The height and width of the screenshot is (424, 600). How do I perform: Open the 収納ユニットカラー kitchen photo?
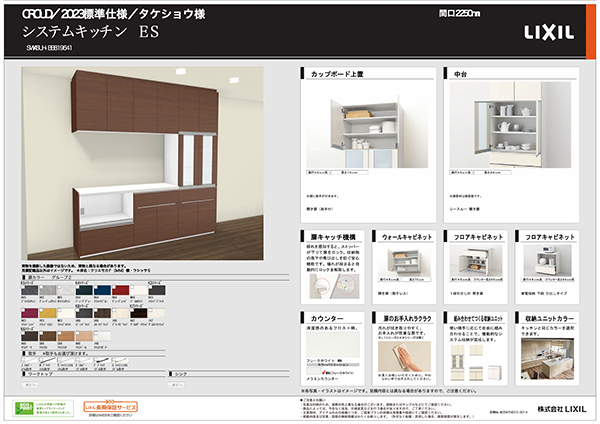pyautogui.click(x=548, y=359)
